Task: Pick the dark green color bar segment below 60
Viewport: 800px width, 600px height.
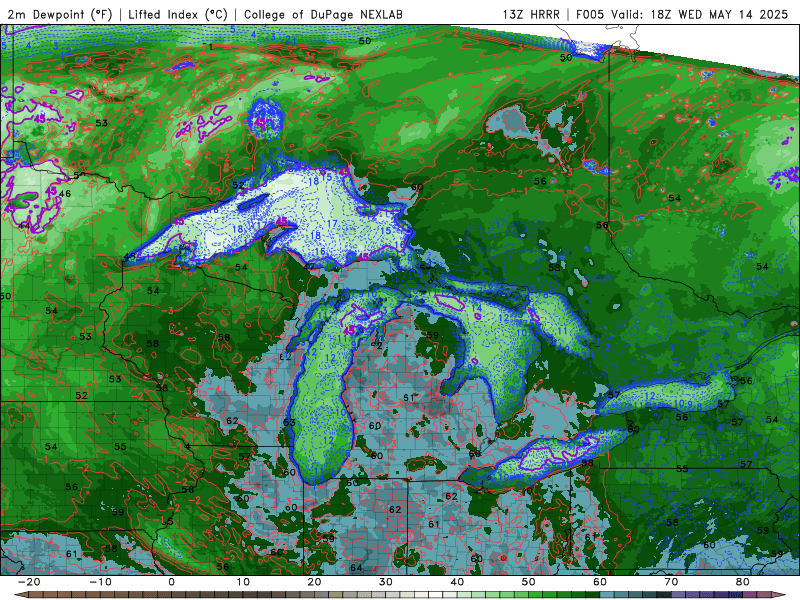Action: 593,595
